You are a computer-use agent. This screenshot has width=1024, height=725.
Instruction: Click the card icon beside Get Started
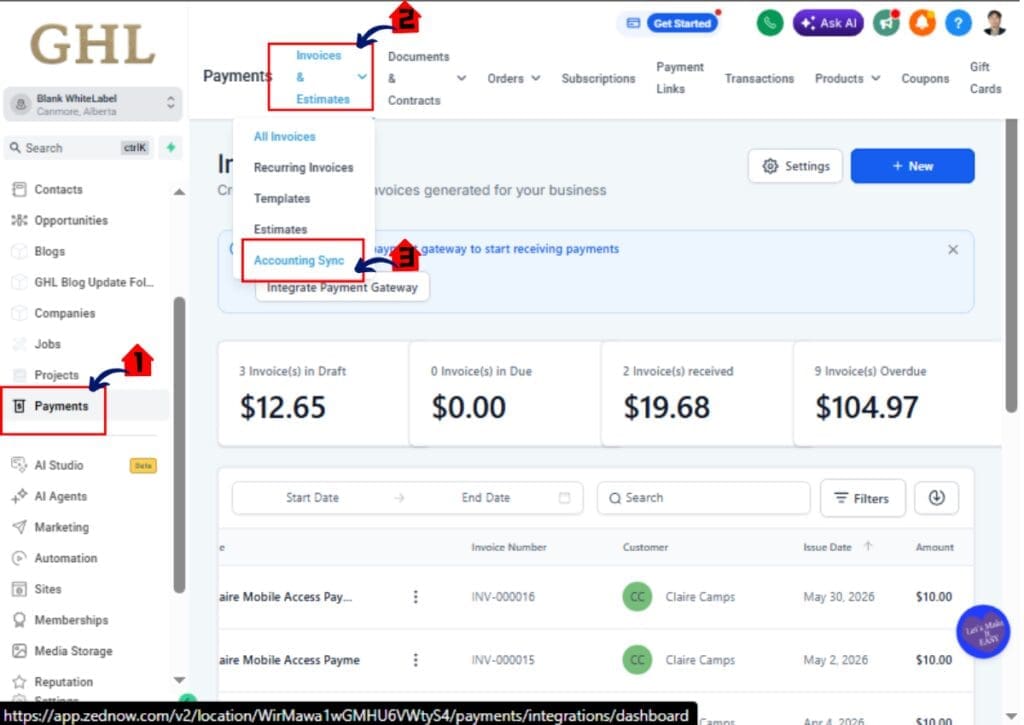tap(633, 24)
